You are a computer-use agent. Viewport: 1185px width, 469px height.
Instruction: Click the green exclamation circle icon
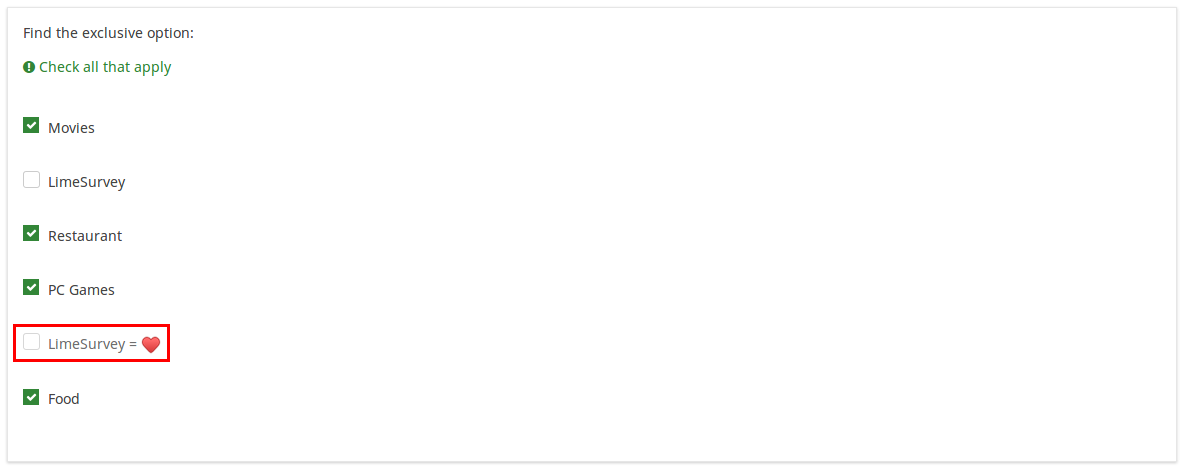[x=29, y=67]
